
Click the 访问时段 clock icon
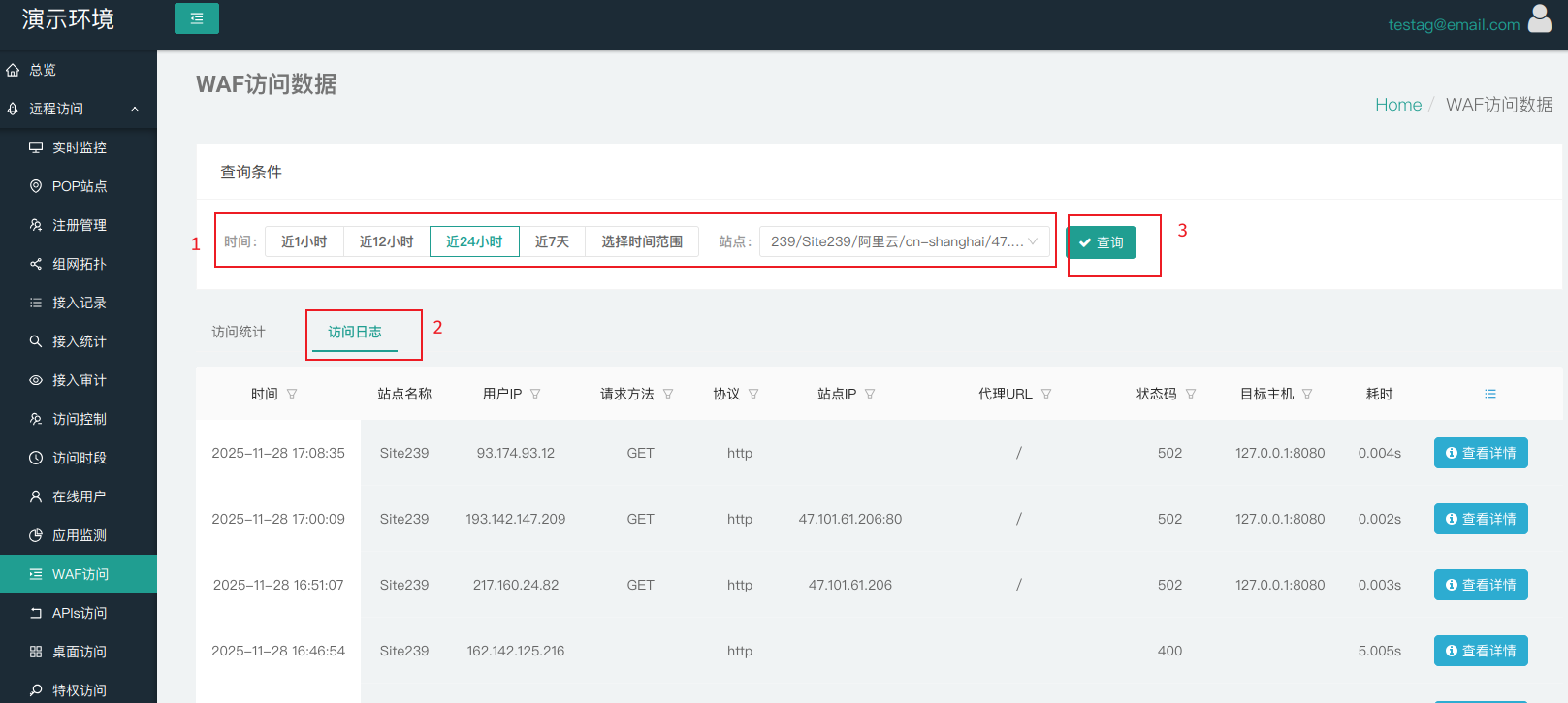click(36, 458)
